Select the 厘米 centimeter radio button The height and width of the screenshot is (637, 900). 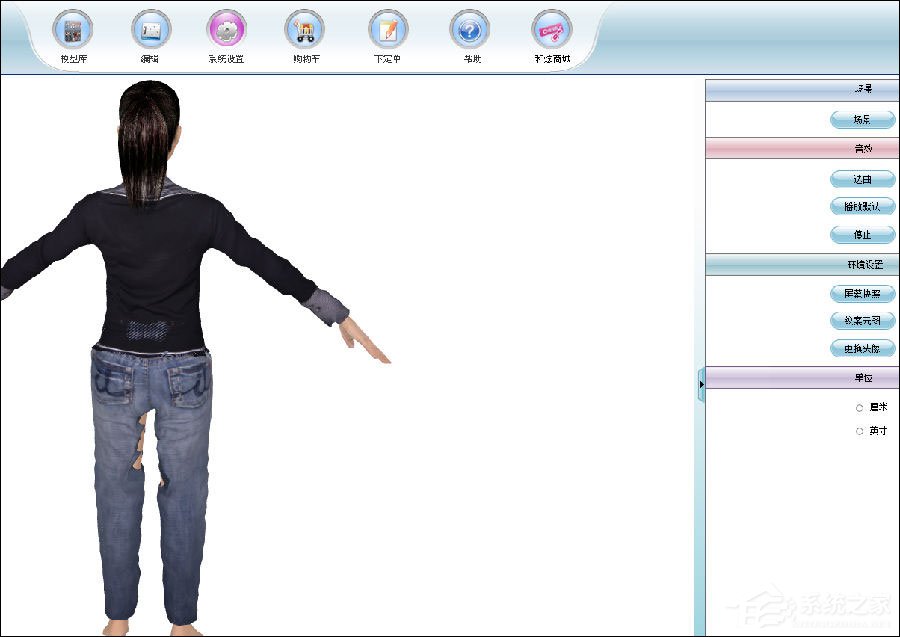pyautogui.click(x=859, y=407)
